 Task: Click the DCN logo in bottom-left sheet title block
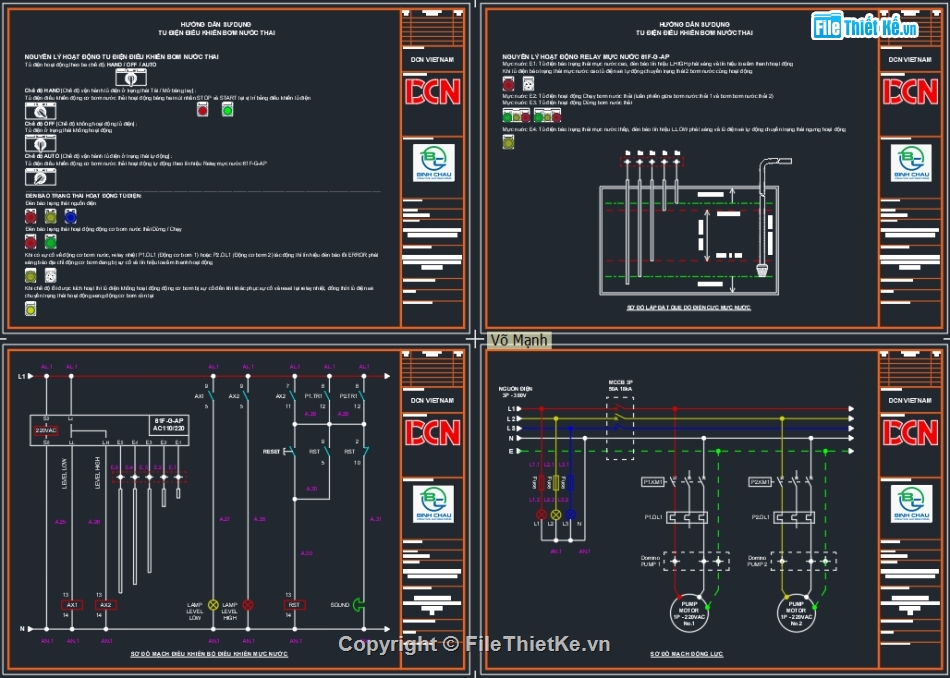pos(433,433)
